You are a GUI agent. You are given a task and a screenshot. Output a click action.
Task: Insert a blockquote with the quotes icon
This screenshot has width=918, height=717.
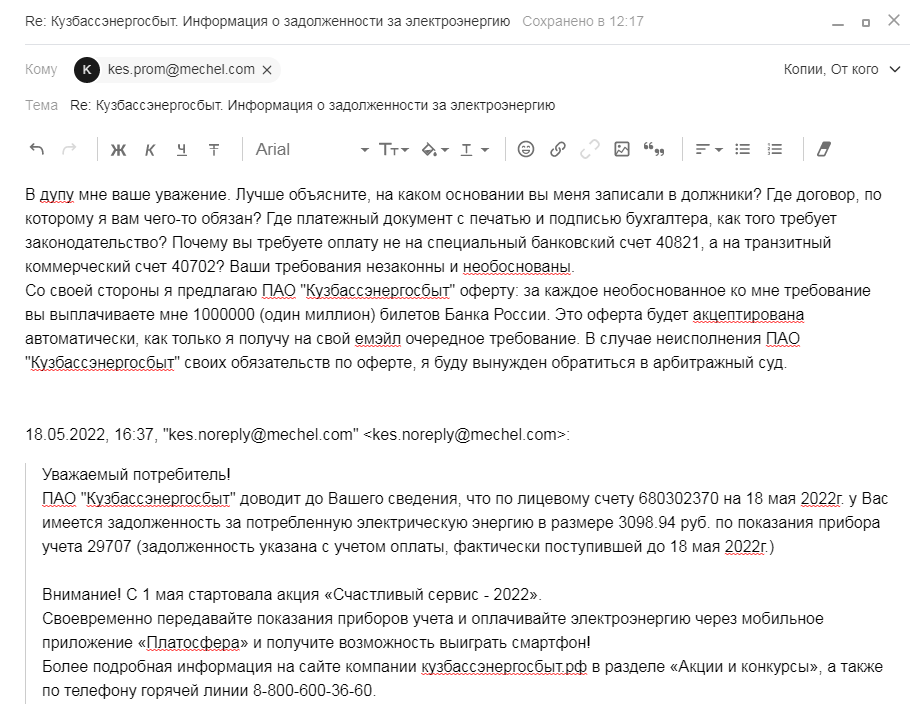pyautogui.click(x=655, y=148)
